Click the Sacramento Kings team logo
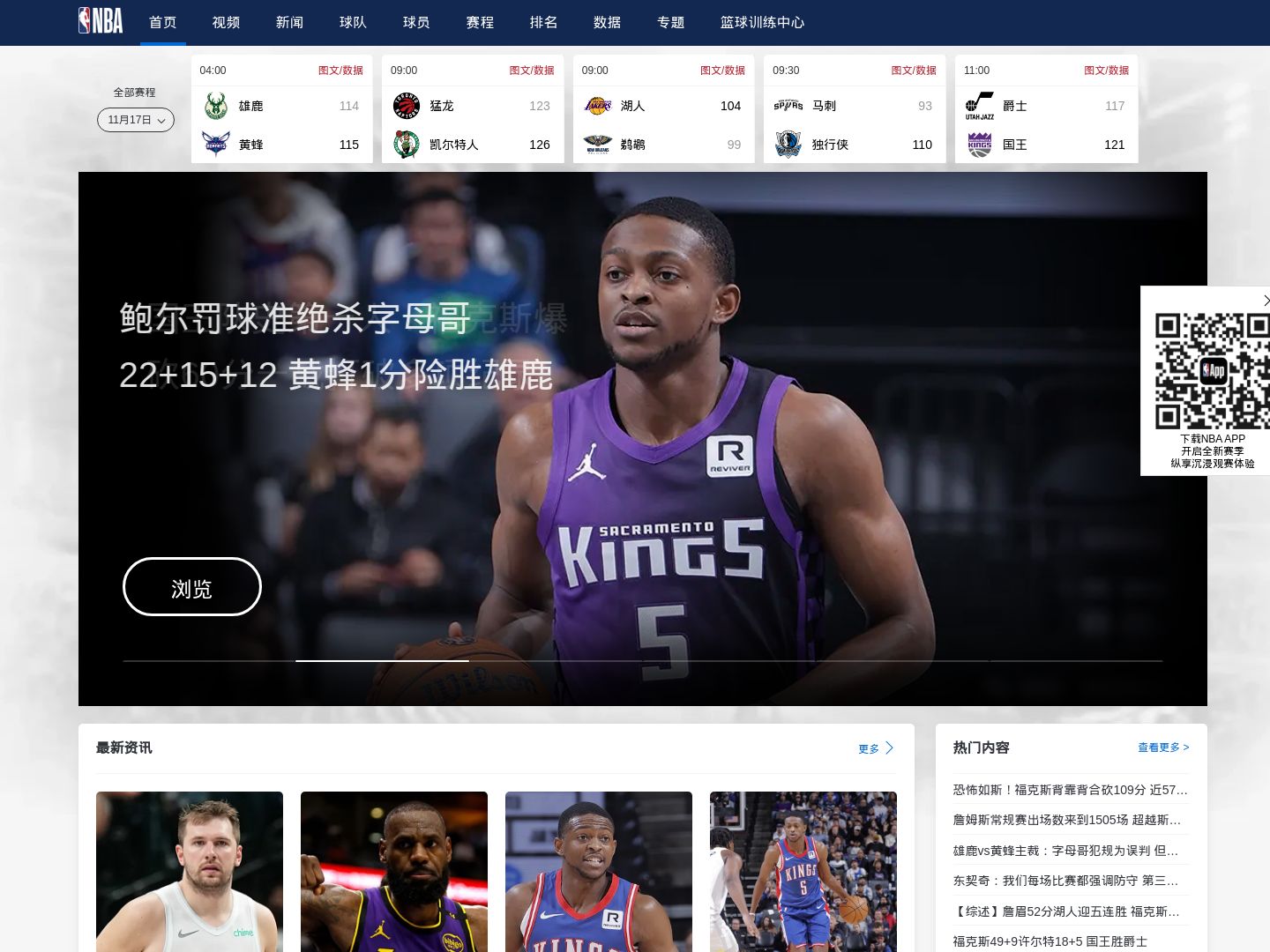This screenshot has height=952, width=1270. click(x=979, y=145)
